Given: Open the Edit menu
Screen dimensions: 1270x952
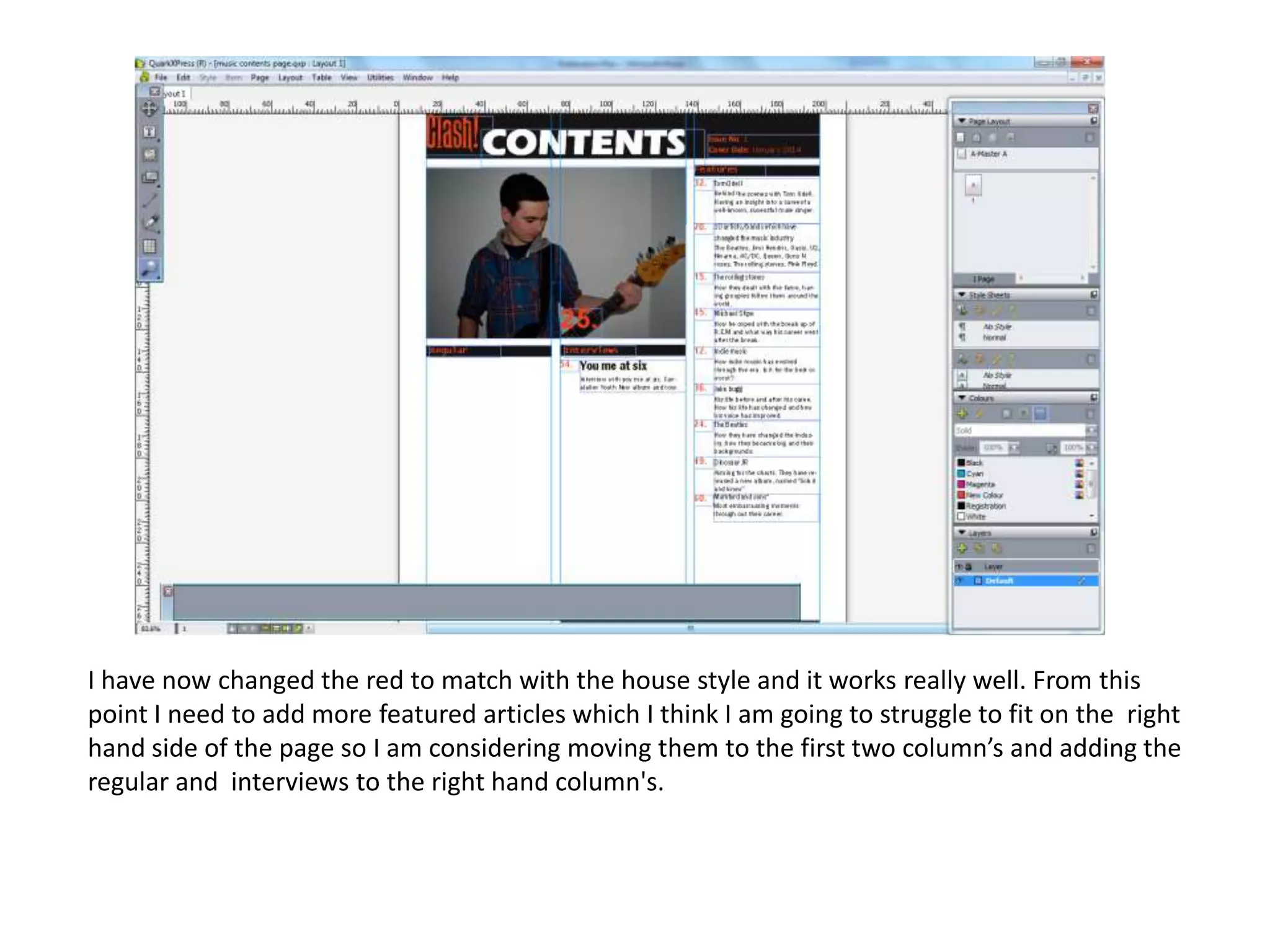Looking at the screenshot, I should (184, 77).
